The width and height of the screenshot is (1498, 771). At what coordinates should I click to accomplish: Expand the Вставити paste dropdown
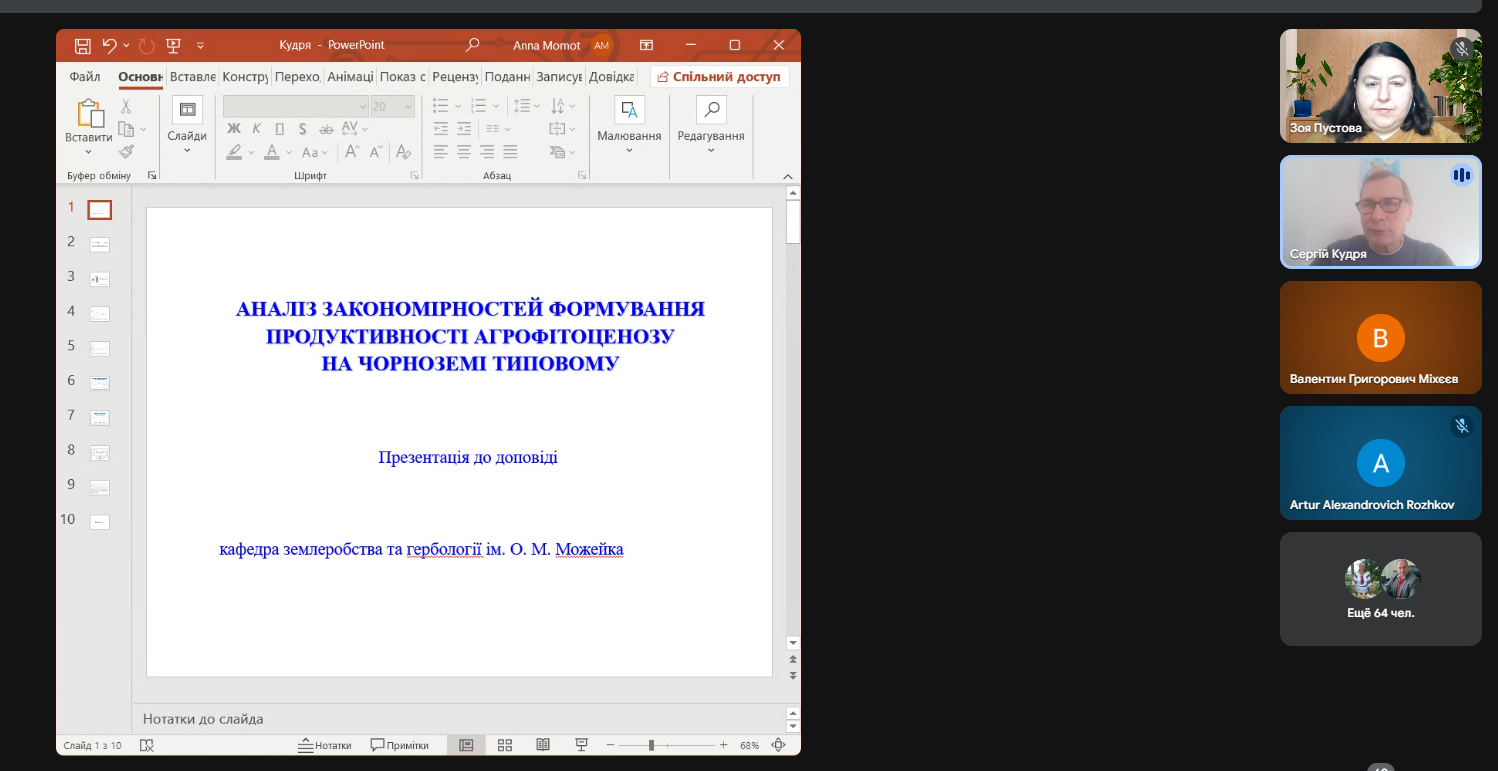[x=88, y=152]
